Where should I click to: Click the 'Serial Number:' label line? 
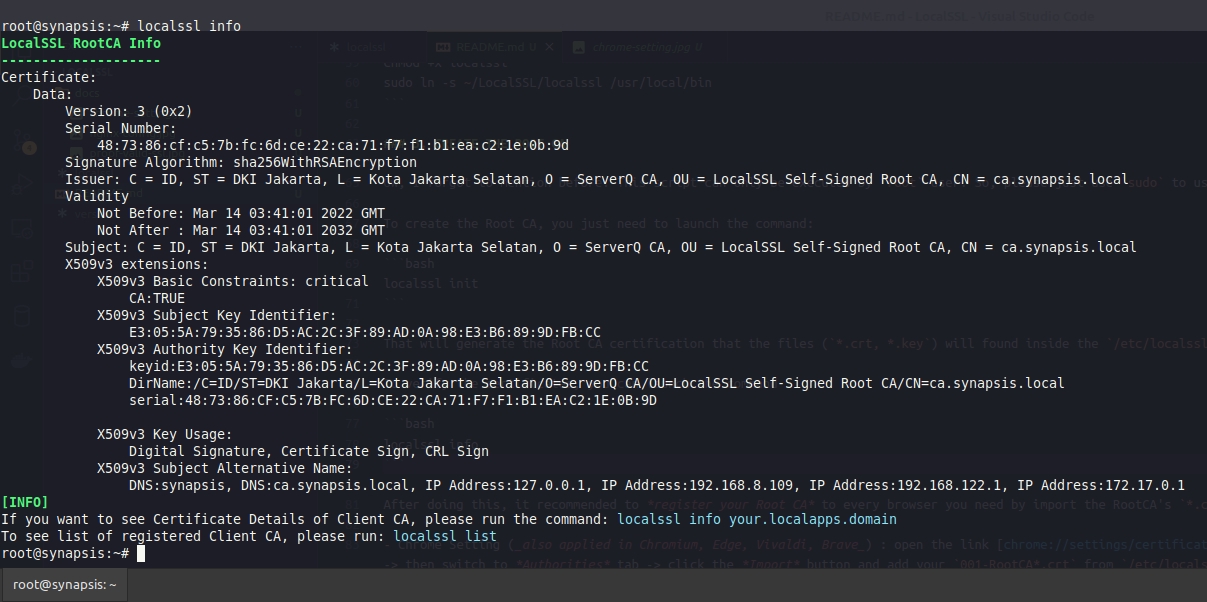point(121,128)
